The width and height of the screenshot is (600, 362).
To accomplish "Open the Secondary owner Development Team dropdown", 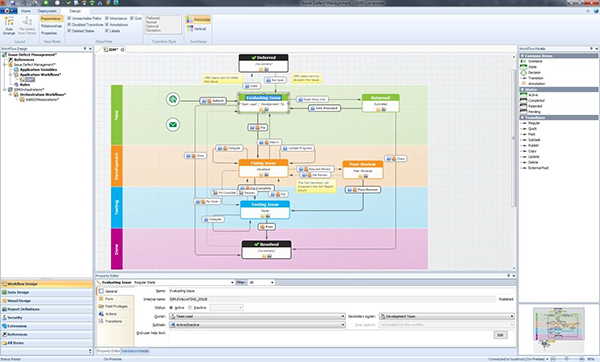I will pos(446,316).
